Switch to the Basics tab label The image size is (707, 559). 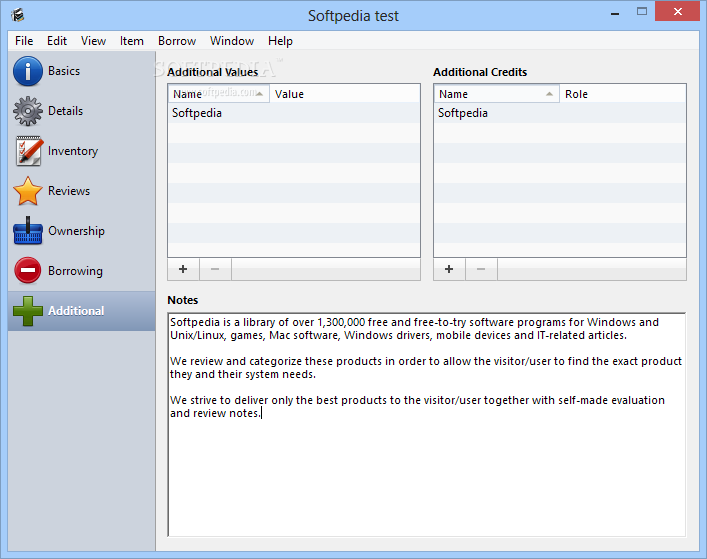point(64,71)
